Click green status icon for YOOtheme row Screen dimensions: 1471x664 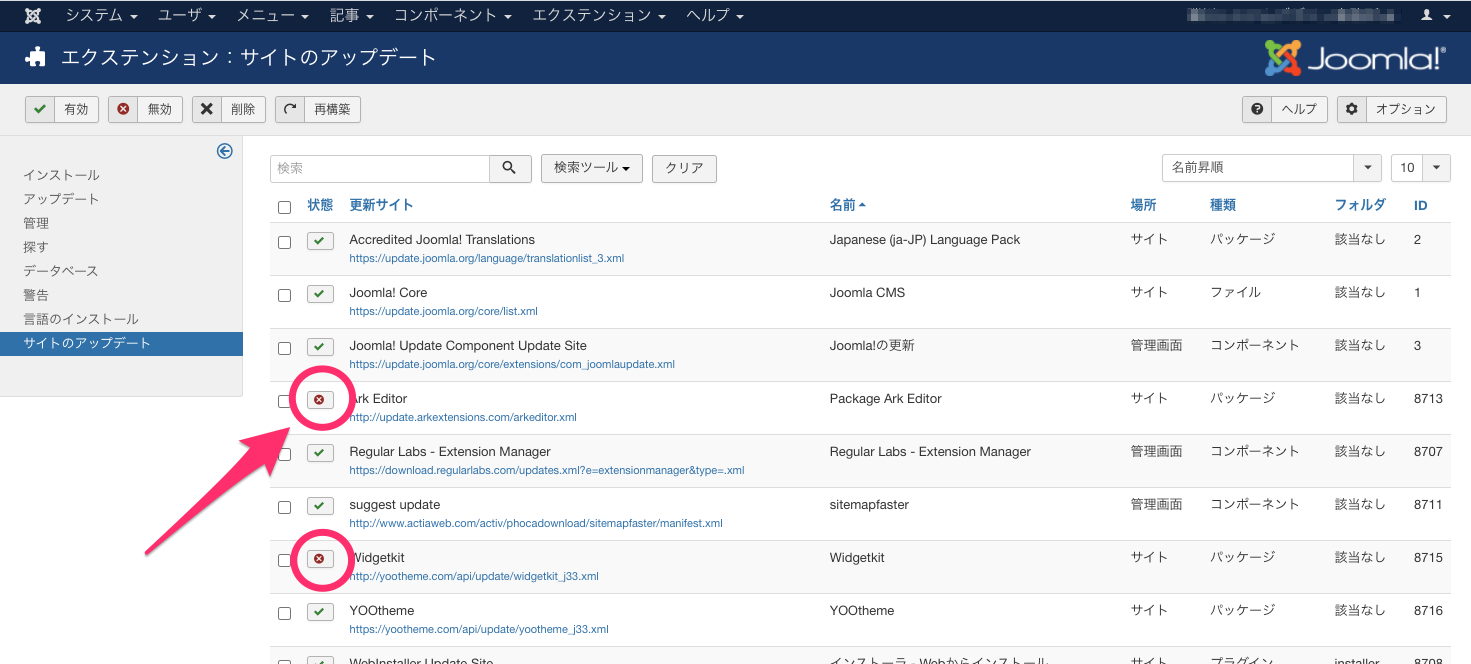(320, 612)
